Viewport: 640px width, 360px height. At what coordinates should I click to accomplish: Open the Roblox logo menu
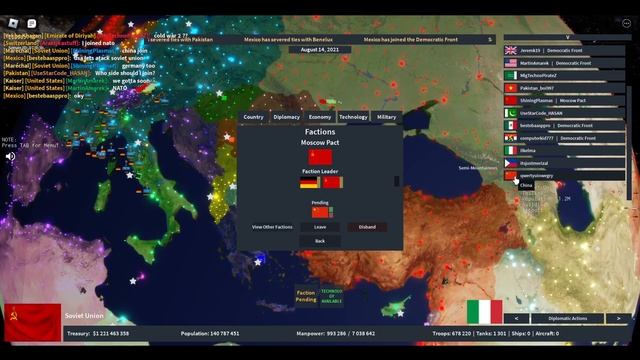[x=13, y=23]
